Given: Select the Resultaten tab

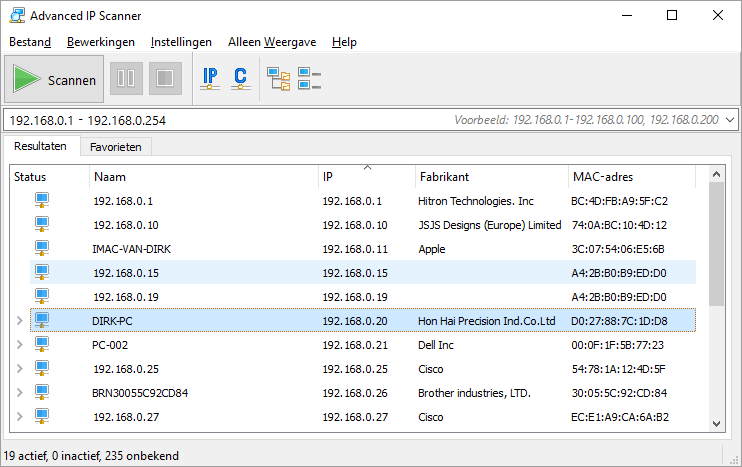Looking at the screenshot, I should pos(40,146).
